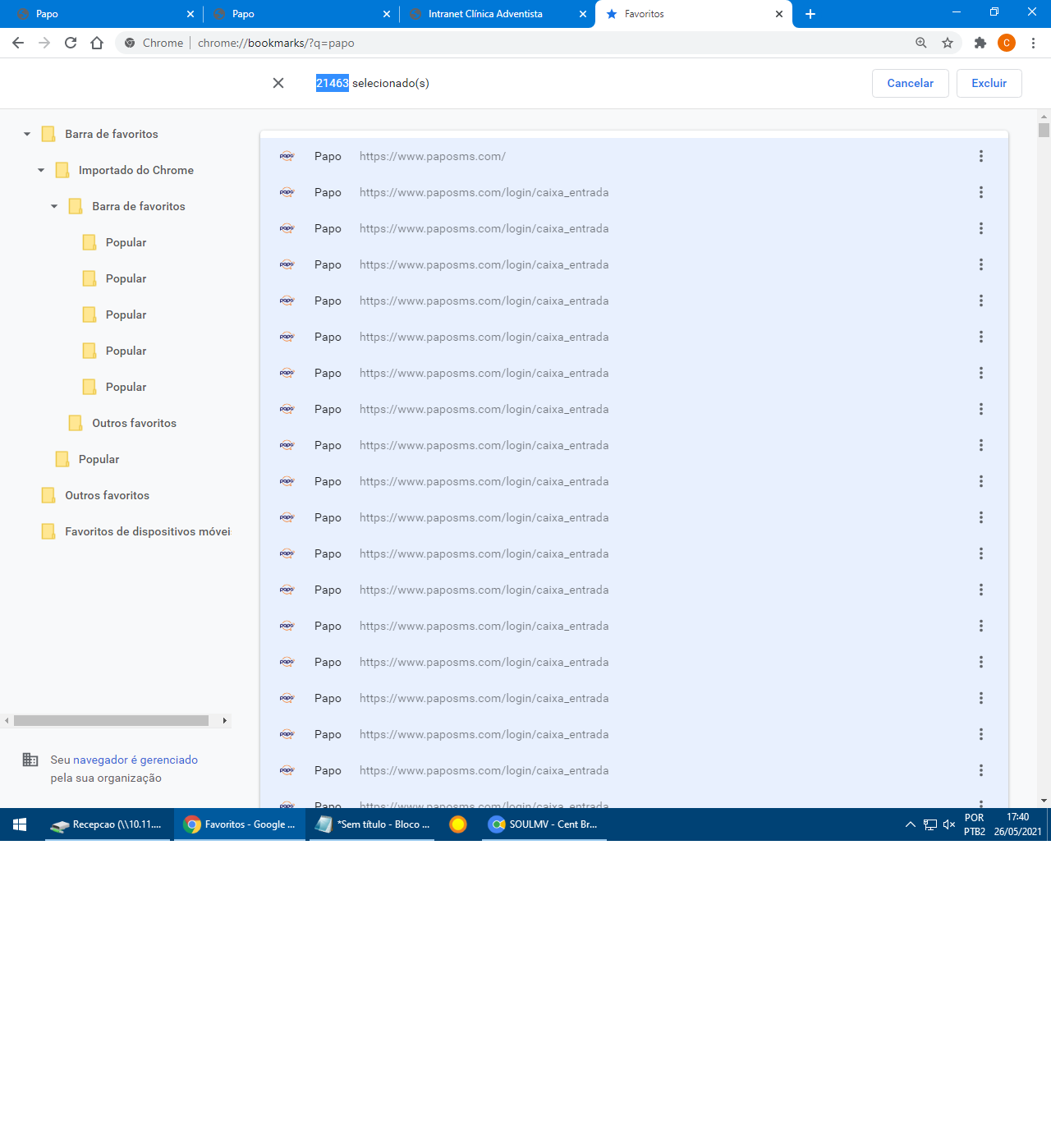
Task: Click the mobile devices favorites folder icon
Action: coord(48,531)
